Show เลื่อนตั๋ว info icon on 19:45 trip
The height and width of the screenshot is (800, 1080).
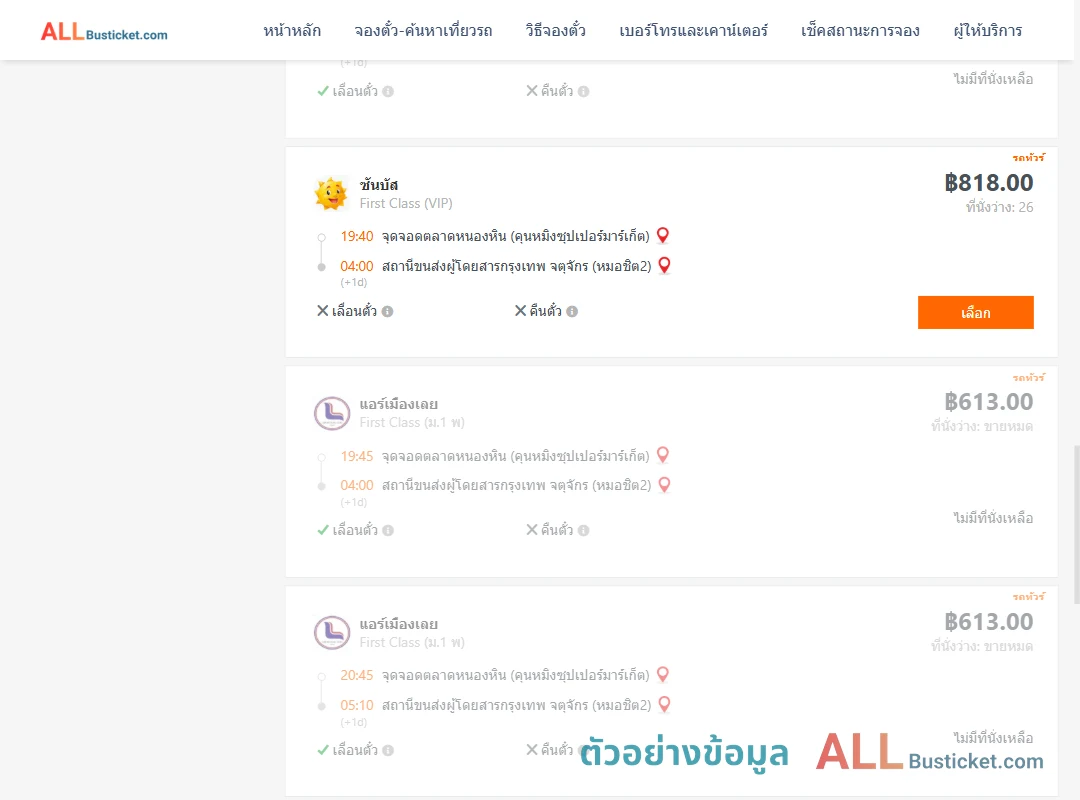(388, 531)
